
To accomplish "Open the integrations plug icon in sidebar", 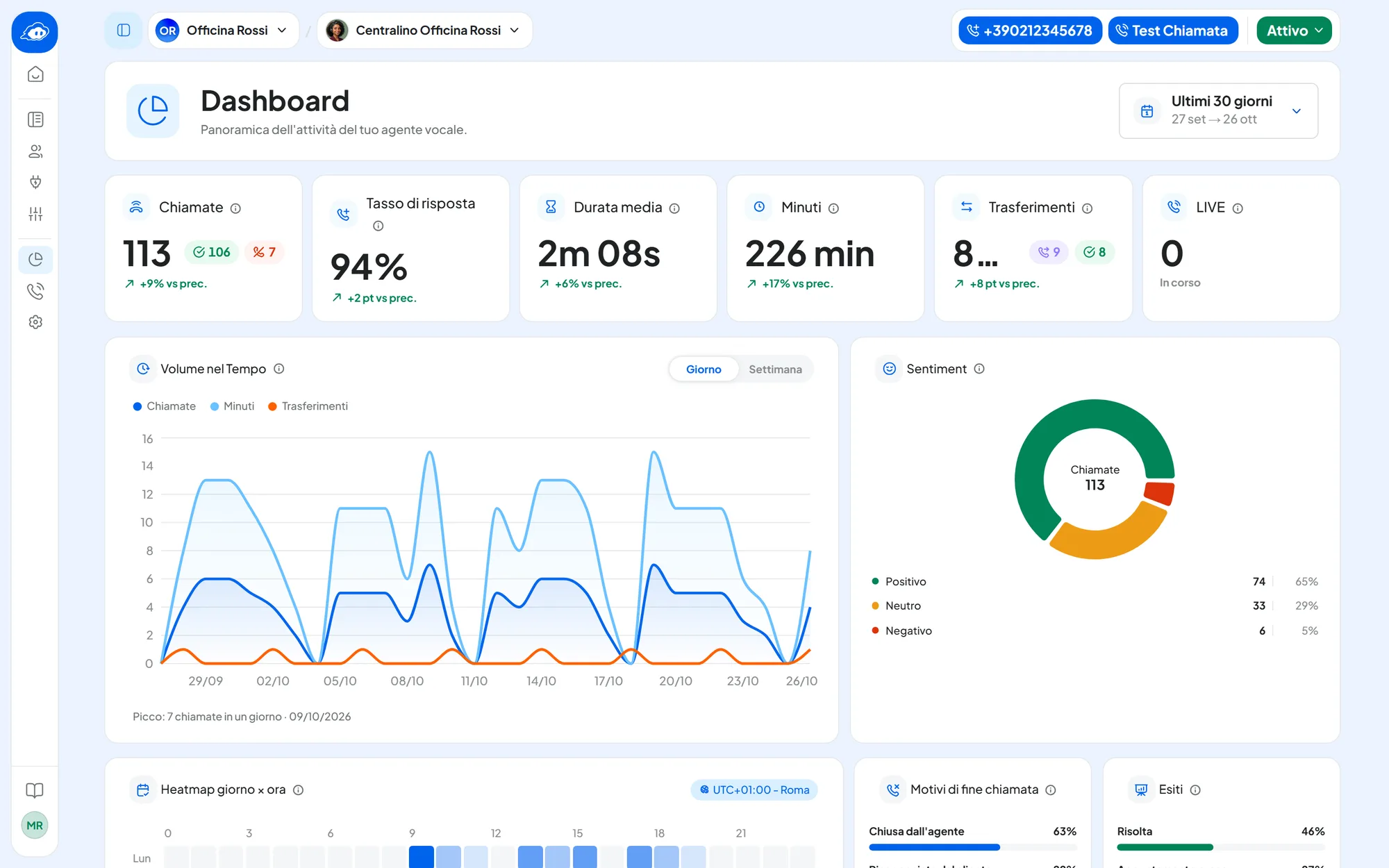I will pyautogui.click(x=35, y=182).
